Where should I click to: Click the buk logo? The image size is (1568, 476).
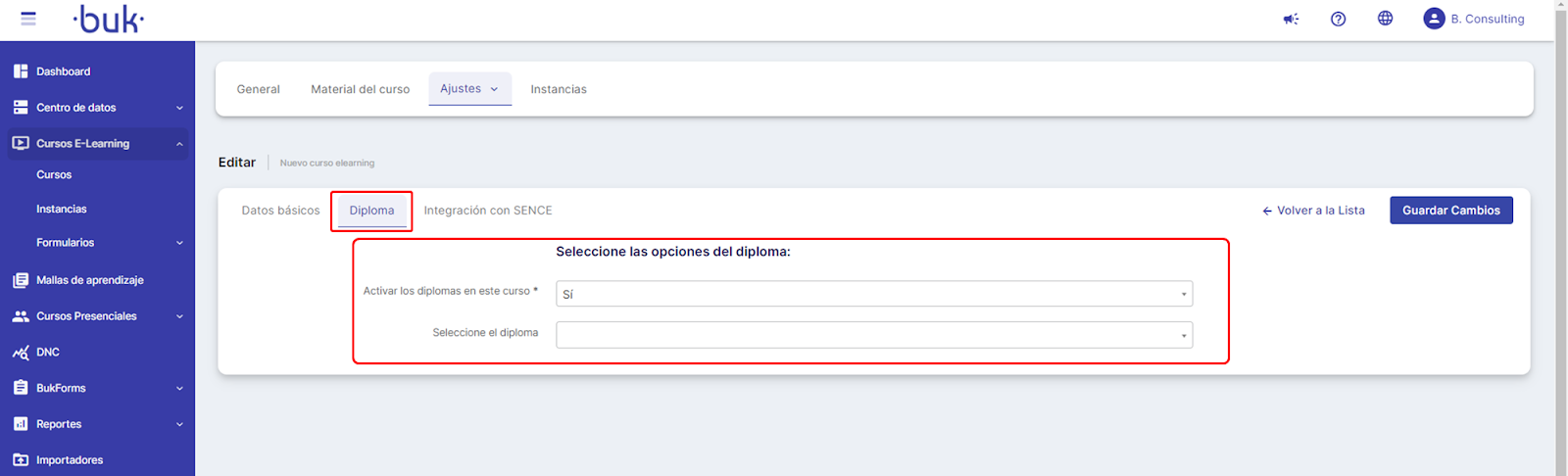pos(109,19)
